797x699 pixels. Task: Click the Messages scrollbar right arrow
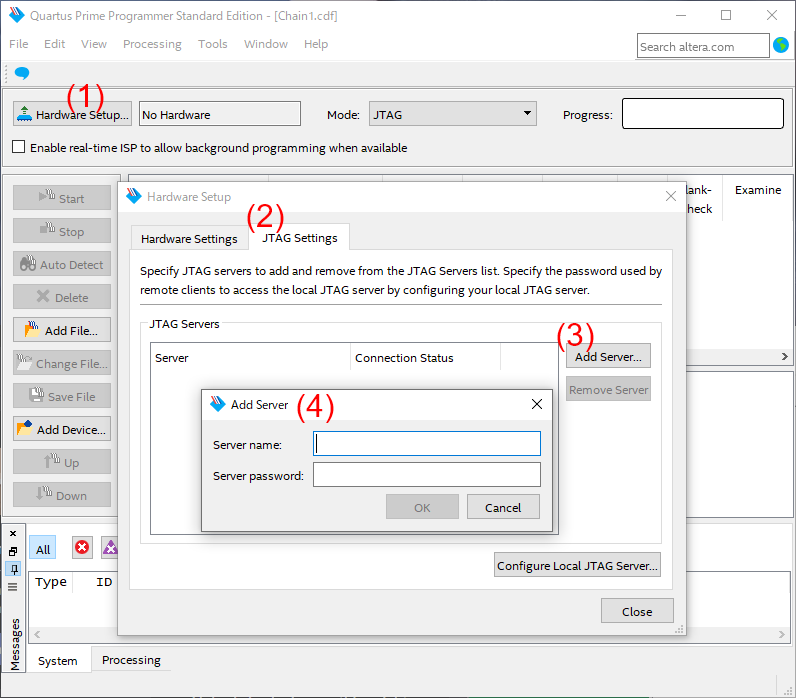pyautogui.click(x=782, y=634)
